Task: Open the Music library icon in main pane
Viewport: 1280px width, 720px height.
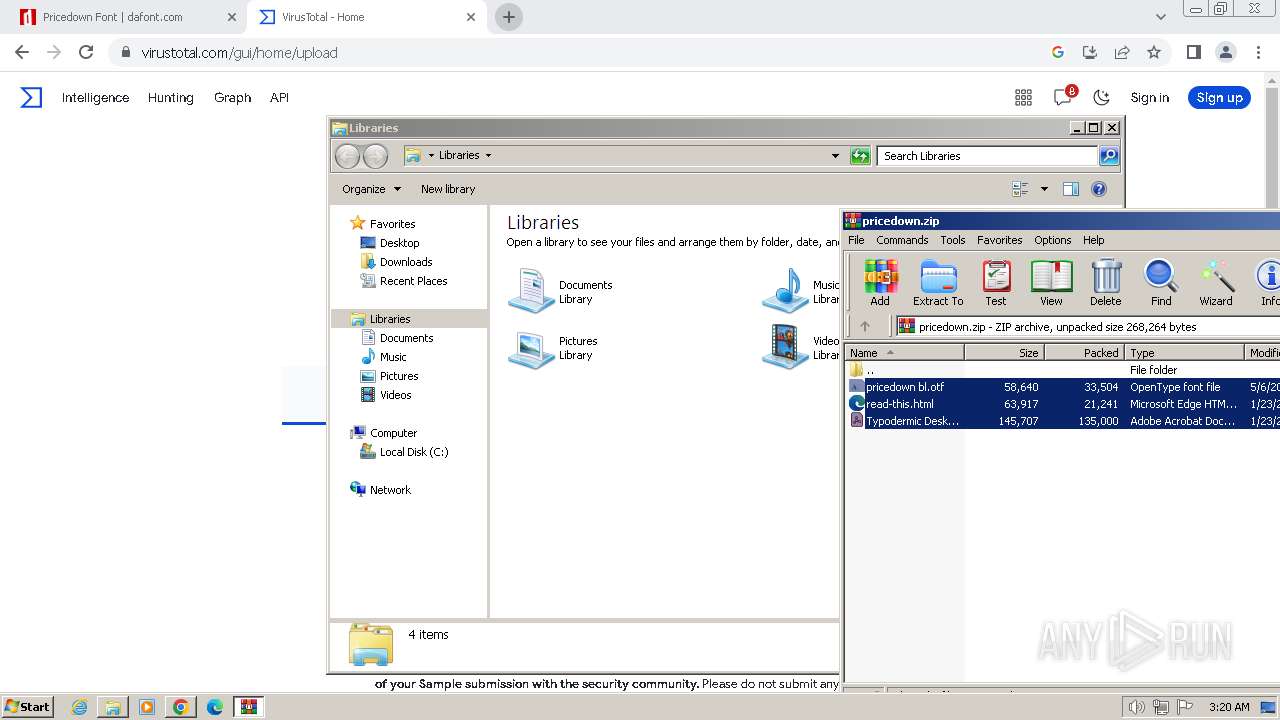Action: [785, 291]
